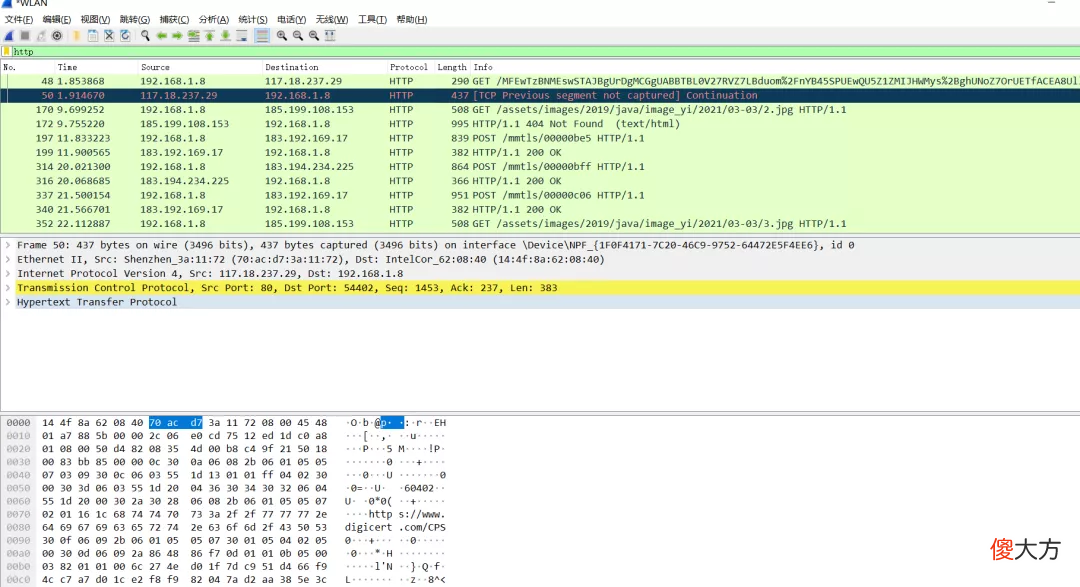Open the 视图(V) menu
The image size is (1080, 587).
(x=95, y=19)
